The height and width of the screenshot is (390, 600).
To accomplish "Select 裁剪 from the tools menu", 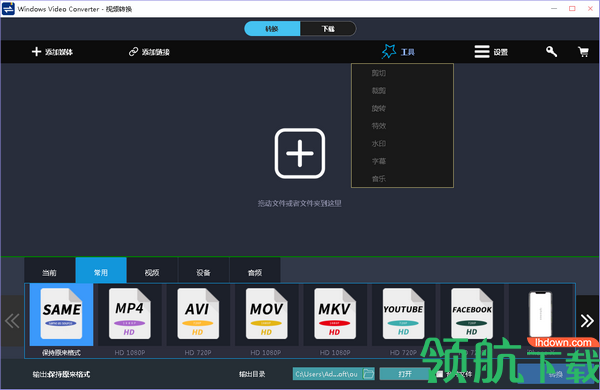I will click(379, 90).
